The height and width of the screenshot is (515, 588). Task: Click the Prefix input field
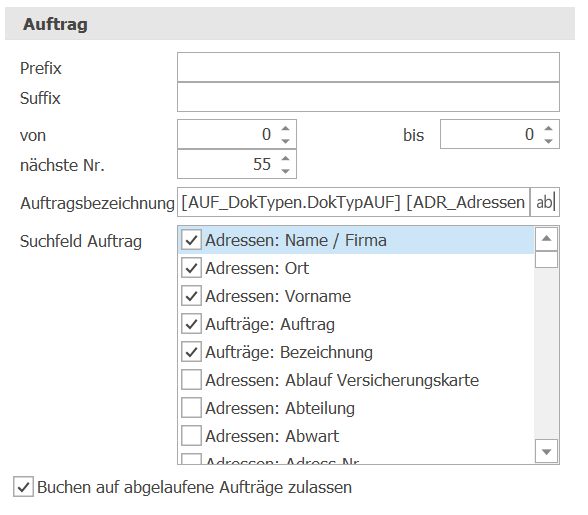point(368,67)
